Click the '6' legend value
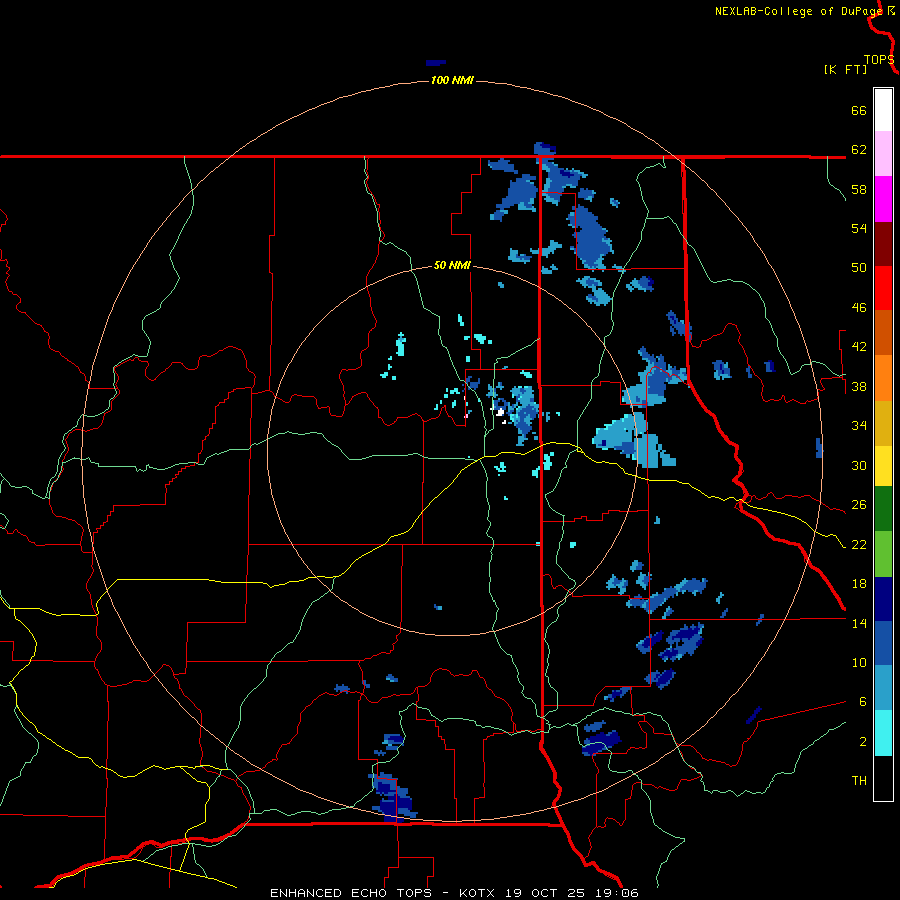This screenshot has height=900, width=900. 863,702
